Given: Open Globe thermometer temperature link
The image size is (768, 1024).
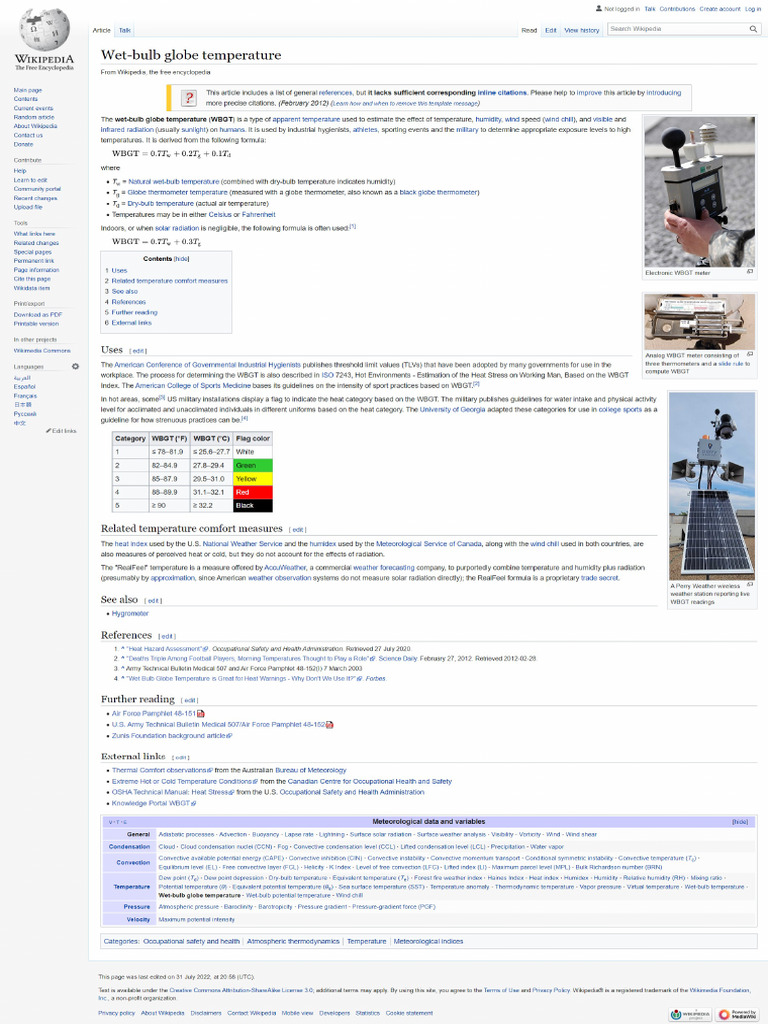Looking at the screenshot, I should (177, 193).
